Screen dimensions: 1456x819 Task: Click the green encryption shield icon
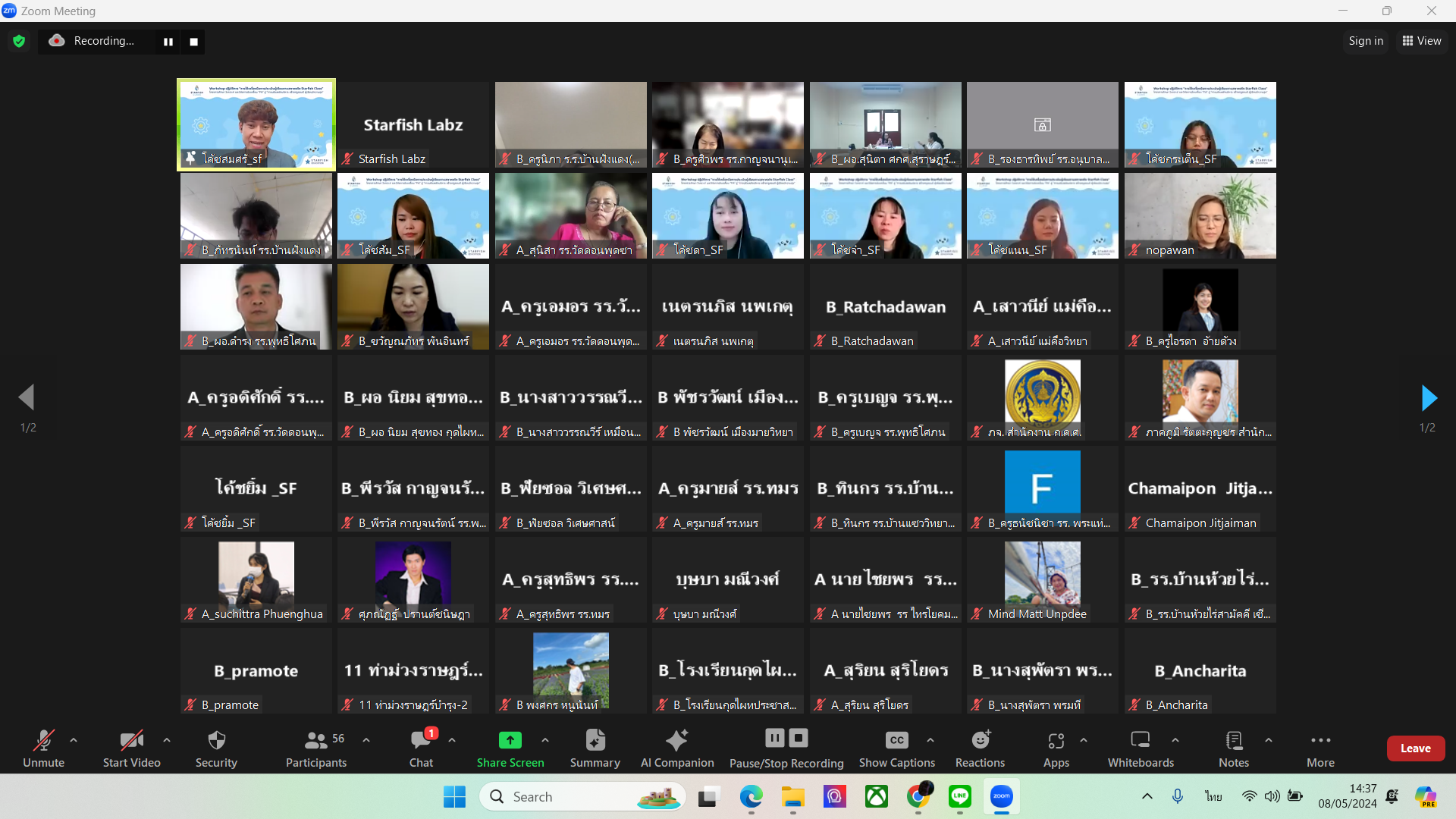click(19, 41)
